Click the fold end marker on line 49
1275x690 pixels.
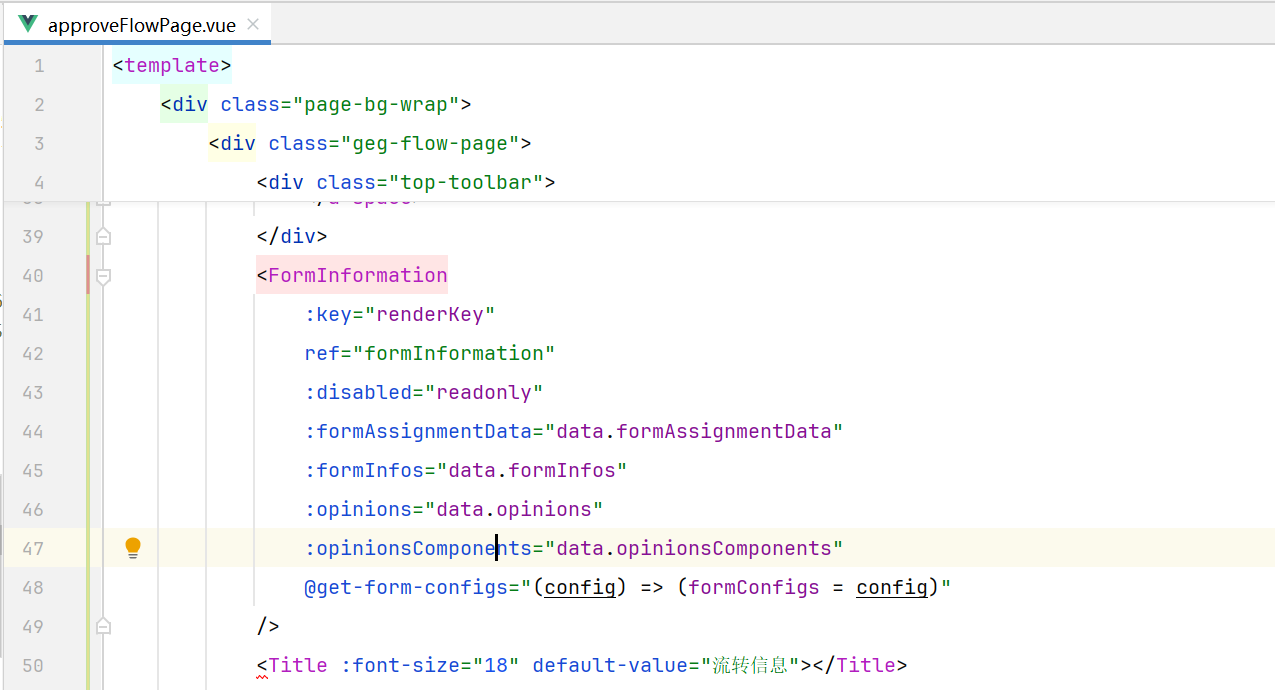tap(103, 626)
